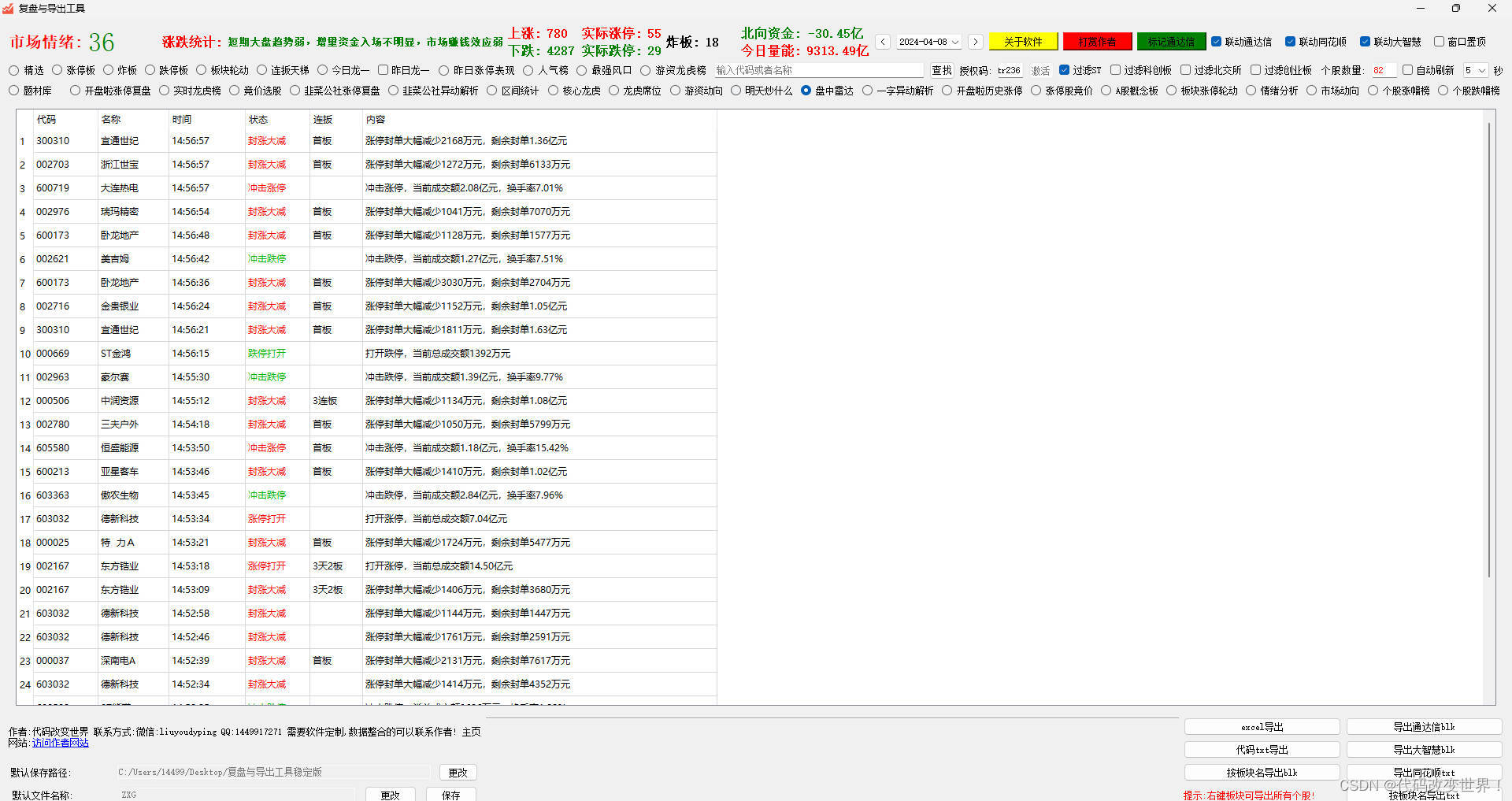Enable the 自动刷新 checkbox
Screen dimensions: 1512x801
(1407, 70)
